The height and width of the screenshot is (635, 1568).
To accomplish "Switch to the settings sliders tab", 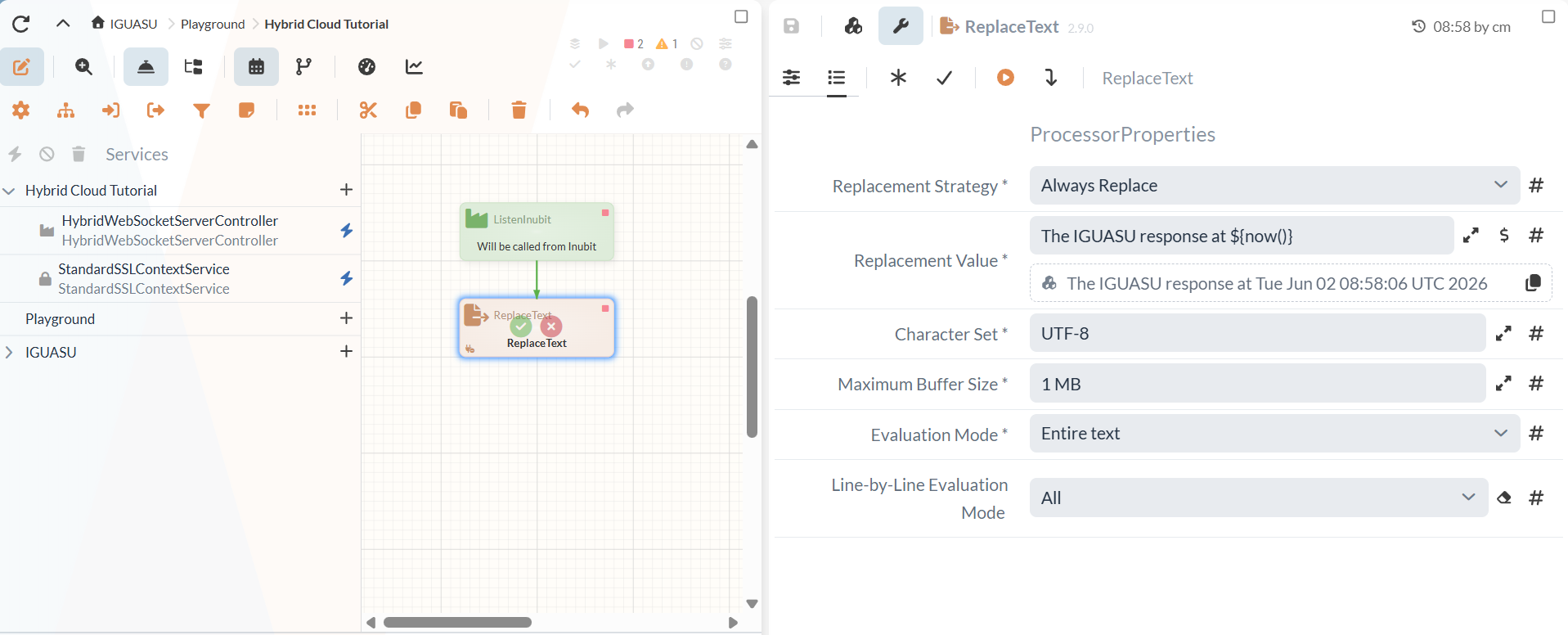I will (791, 78).
